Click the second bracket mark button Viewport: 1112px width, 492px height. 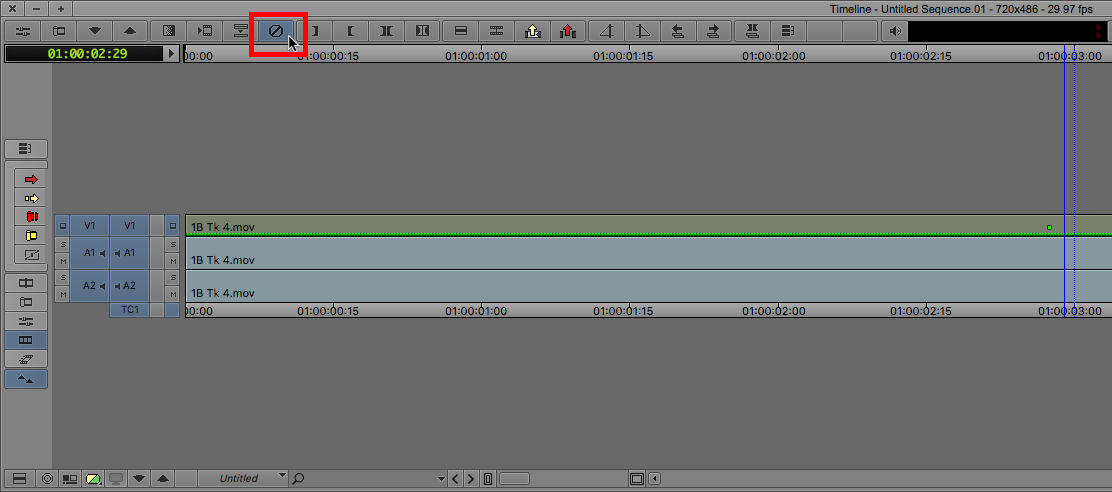click(350, 31)
